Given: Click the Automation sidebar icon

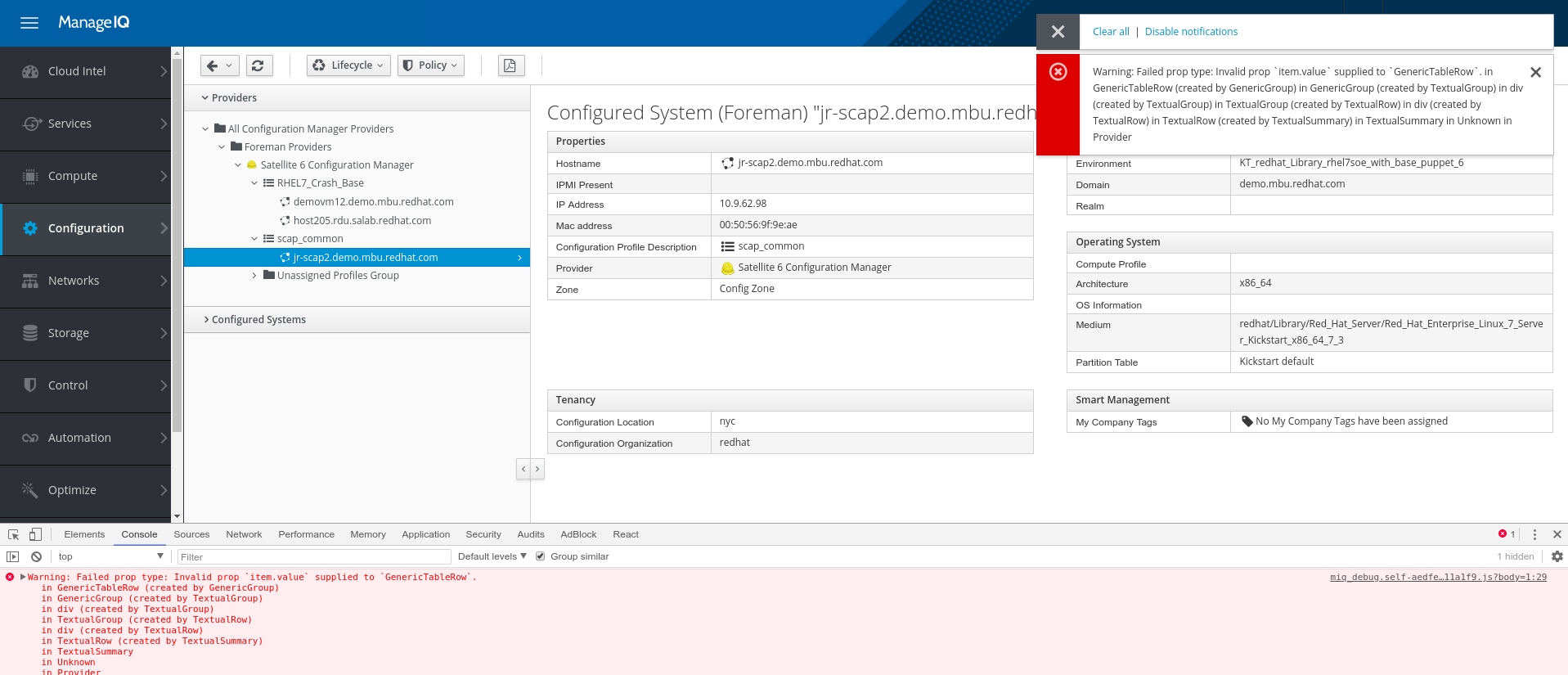Looking at the screenshot, I should click(x=30, y=438).
